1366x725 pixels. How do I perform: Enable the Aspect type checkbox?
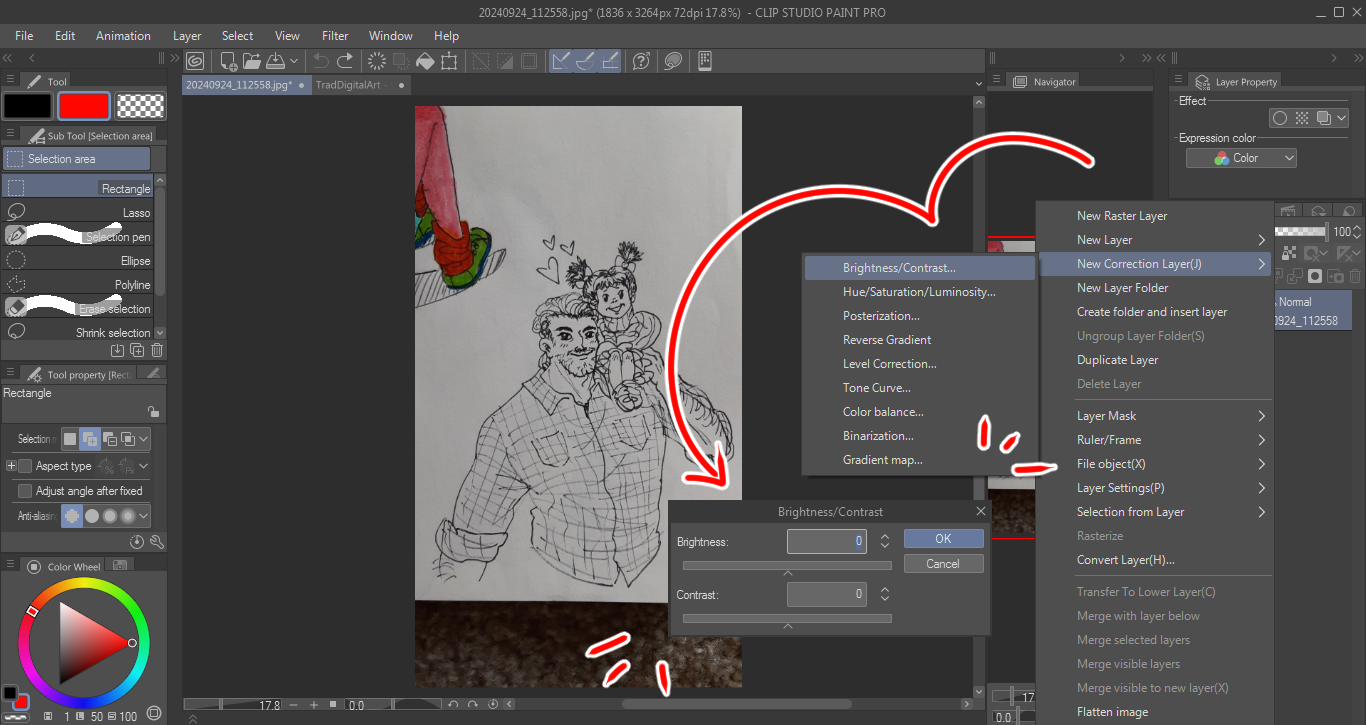[25, 466]
